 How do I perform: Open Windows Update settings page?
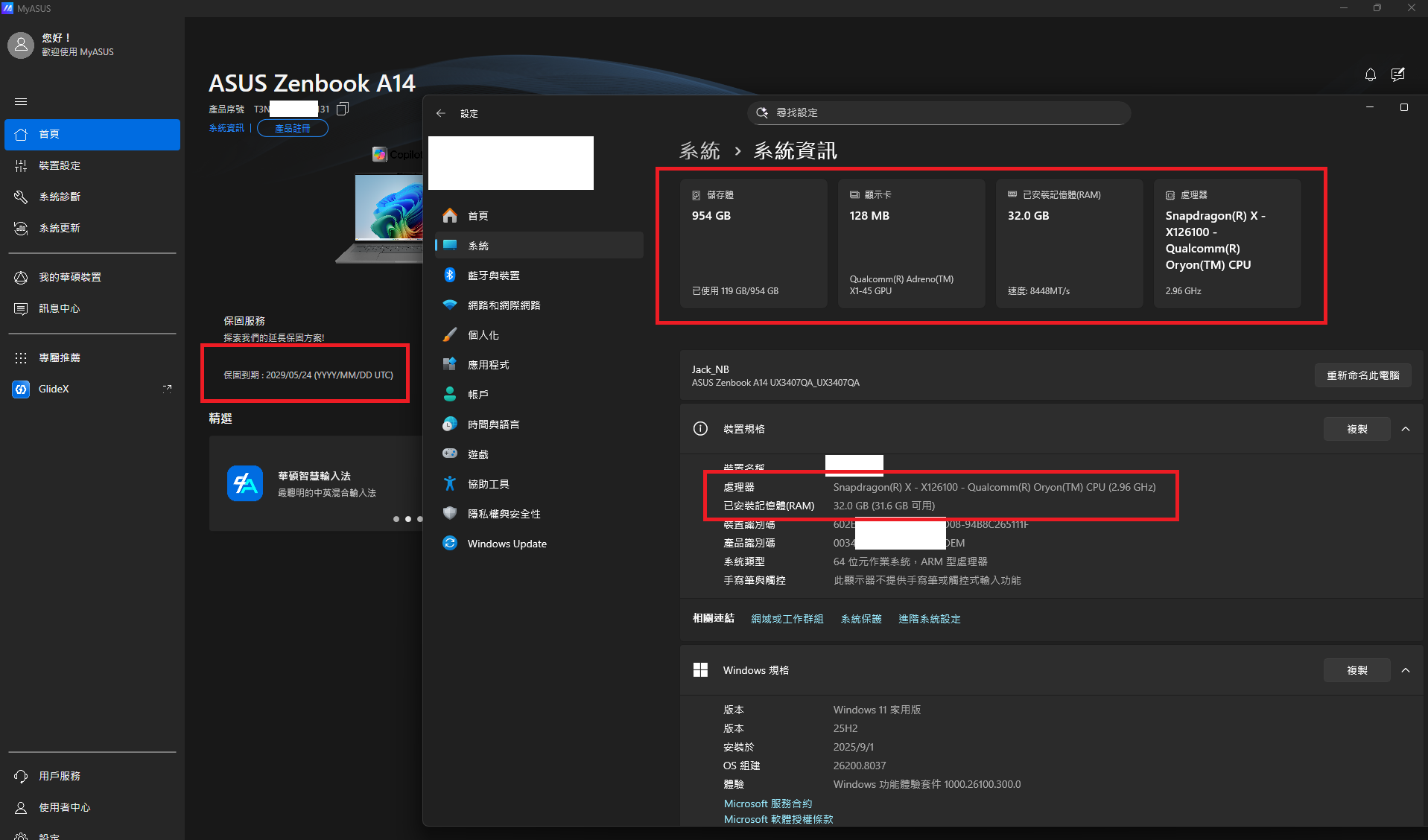(x=507, y=544)
